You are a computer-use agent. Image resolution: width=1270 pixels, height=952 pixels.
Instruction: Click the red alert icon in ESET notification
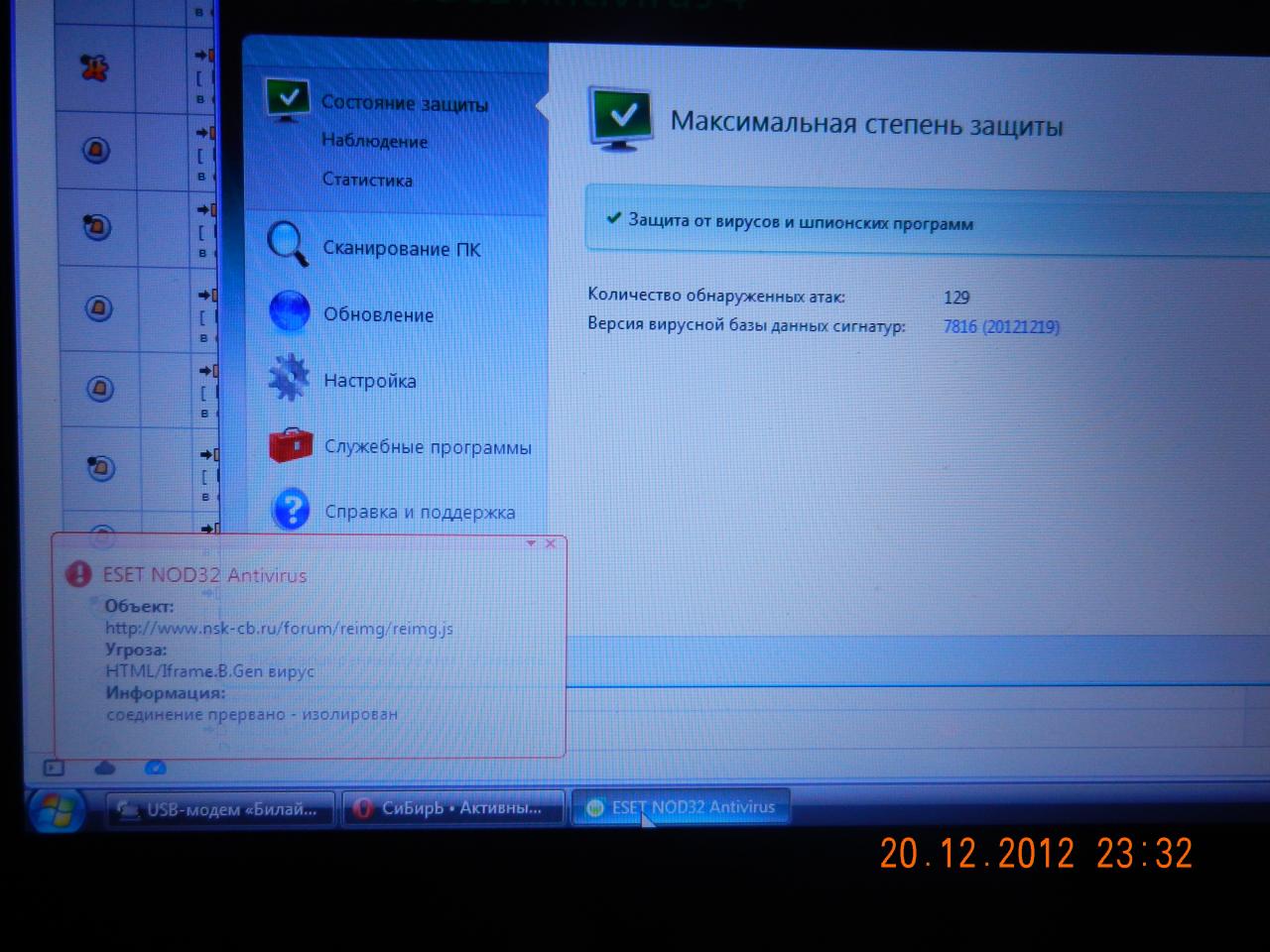click(78, 574)
